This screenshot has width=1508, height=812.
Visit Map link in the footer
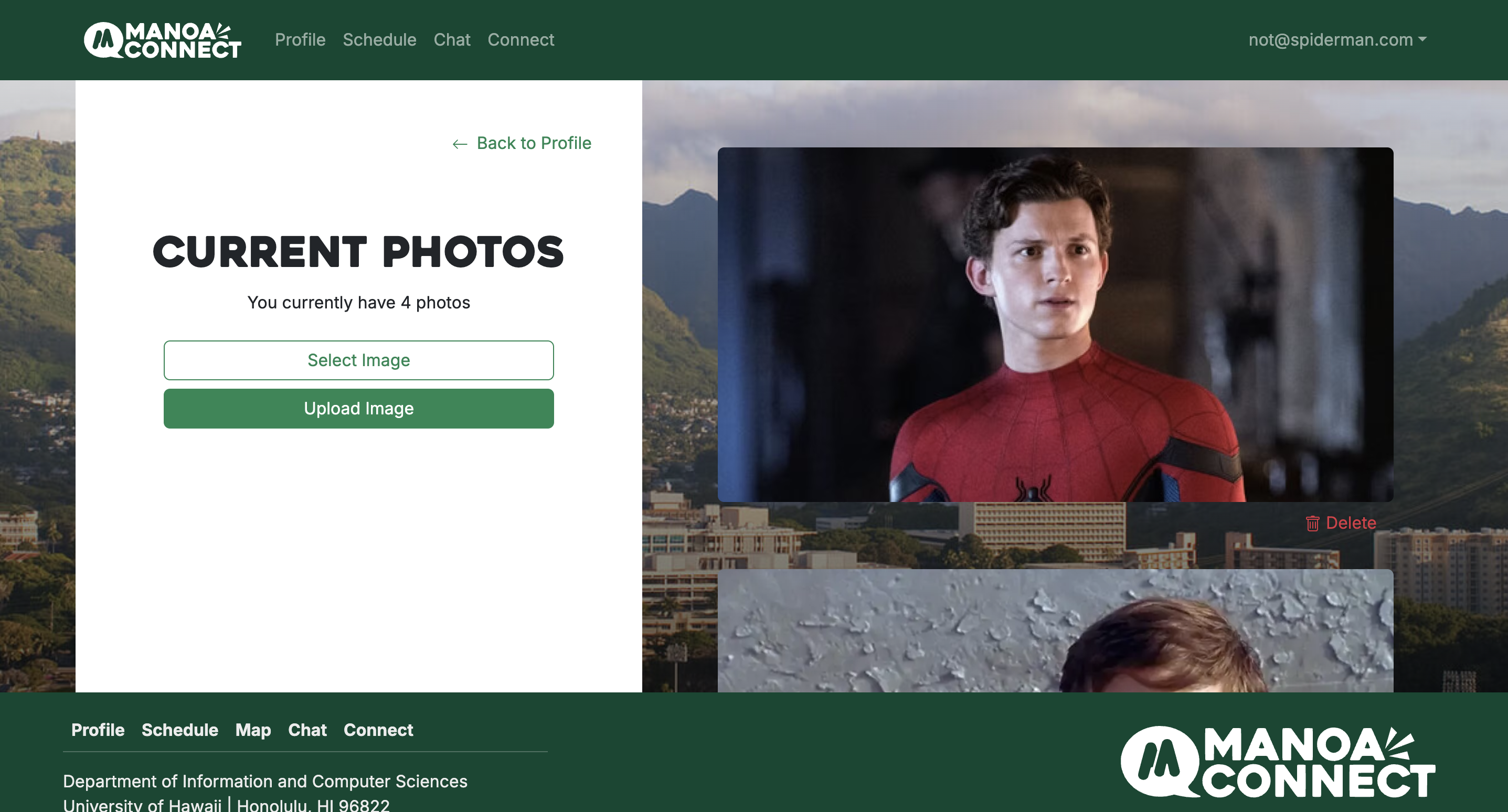click(253, 730)
